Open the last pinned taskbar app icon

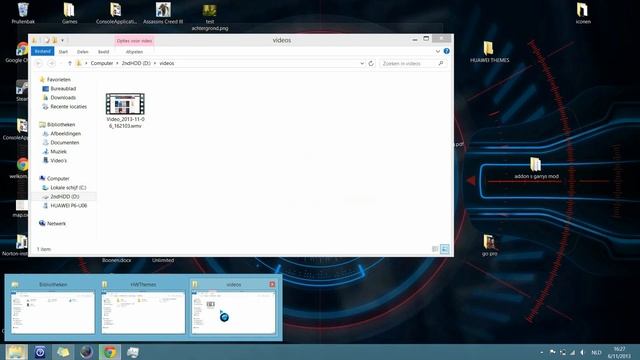point(133,352)
